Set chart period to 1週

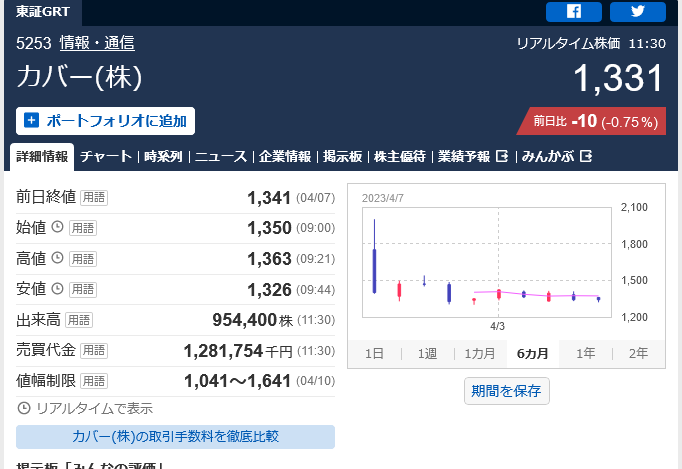pyautogui.click(x=427, y=353)
